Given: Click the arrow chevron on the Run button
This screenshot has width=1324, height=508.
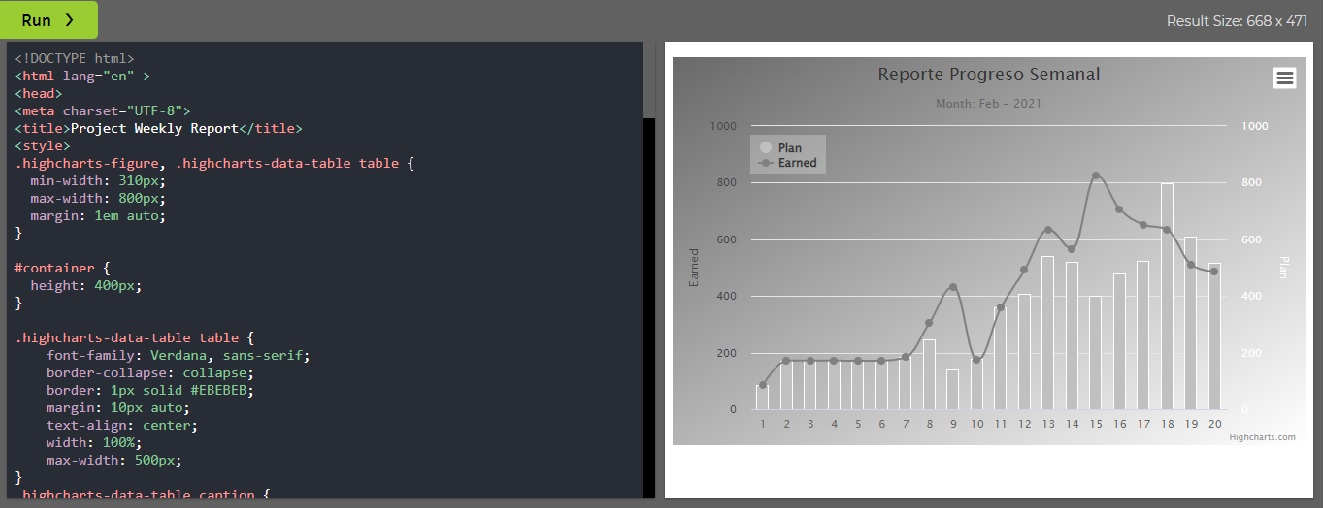Looking at the screenshot, I should coord(69,20).
